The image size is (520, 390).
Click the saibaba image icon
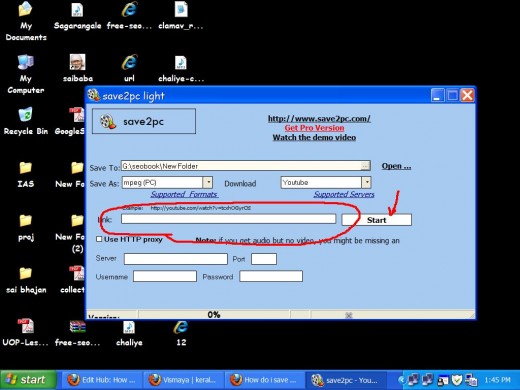point(78,68)
